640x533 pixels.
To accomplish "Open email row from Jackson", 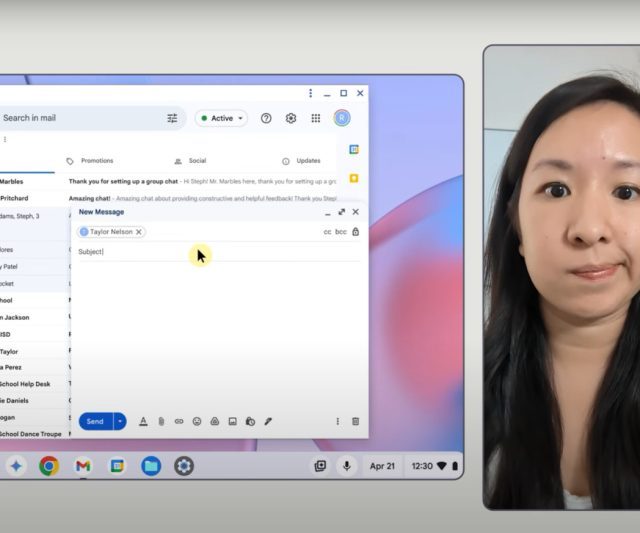I will (x=35, y=318).
